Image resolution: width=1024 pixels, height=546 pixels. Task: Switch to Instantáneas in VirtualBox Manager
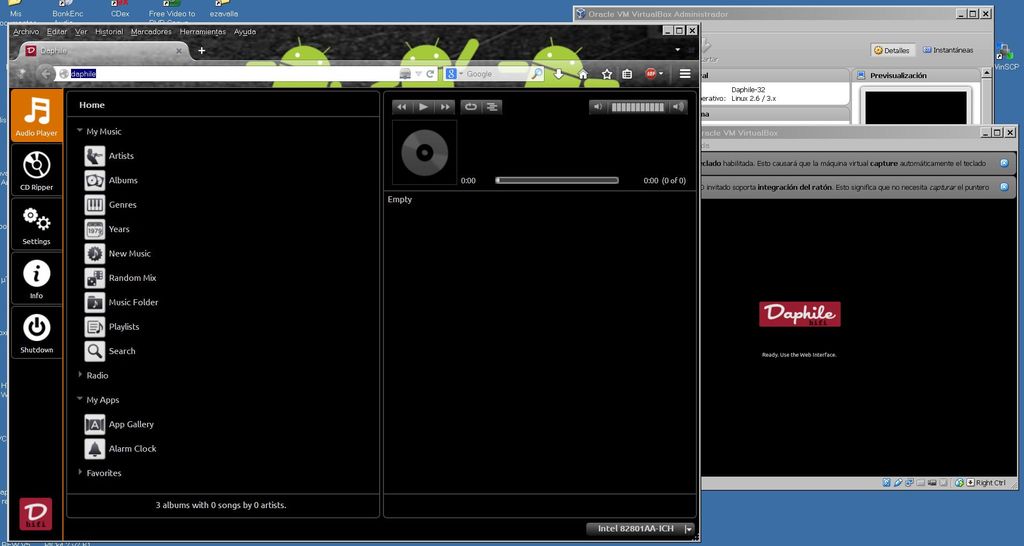(x=948, y=50)
